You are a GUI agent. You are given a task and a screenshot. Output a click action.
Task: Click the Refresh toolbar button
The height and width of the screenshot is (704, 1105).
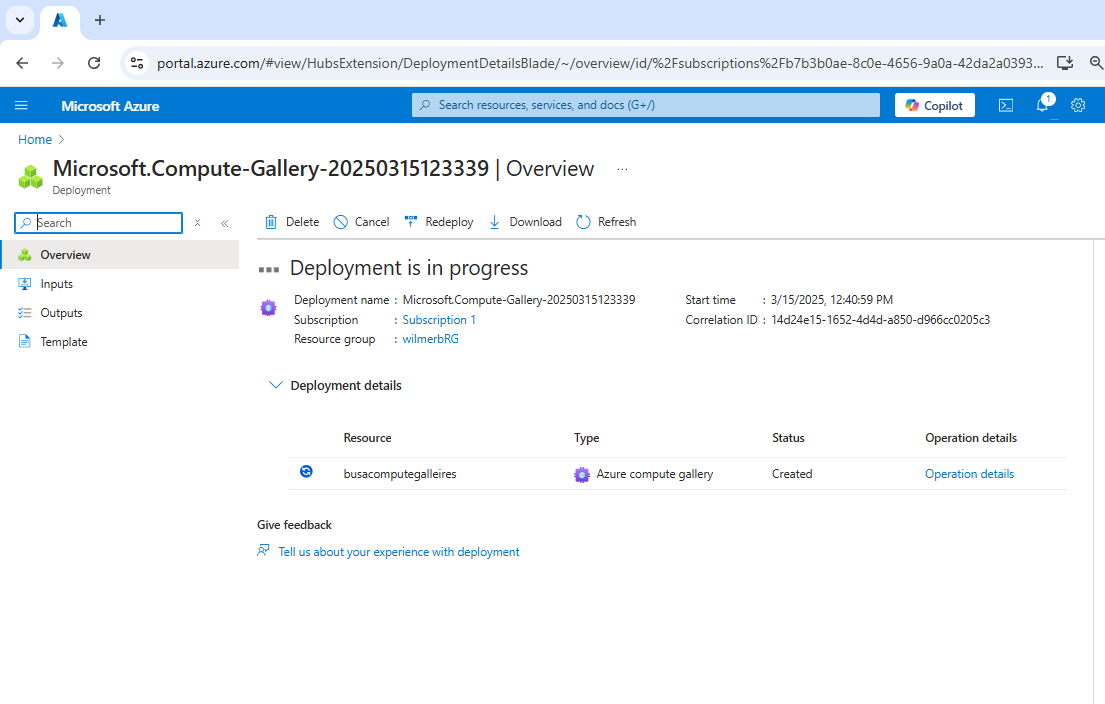pos(606,222)
